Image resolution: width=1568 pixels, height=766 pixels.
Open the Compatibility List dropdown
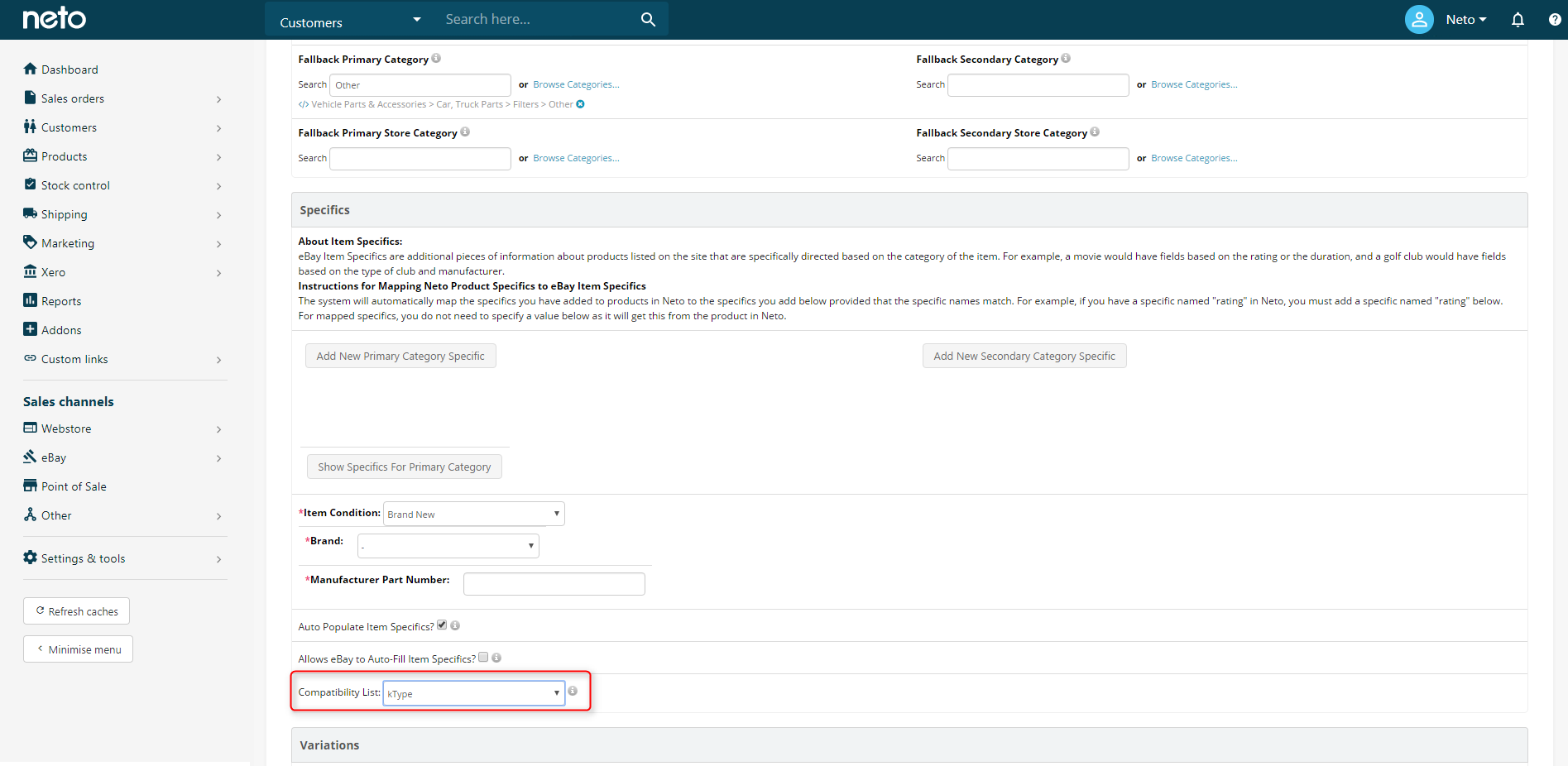coord(474,693)
